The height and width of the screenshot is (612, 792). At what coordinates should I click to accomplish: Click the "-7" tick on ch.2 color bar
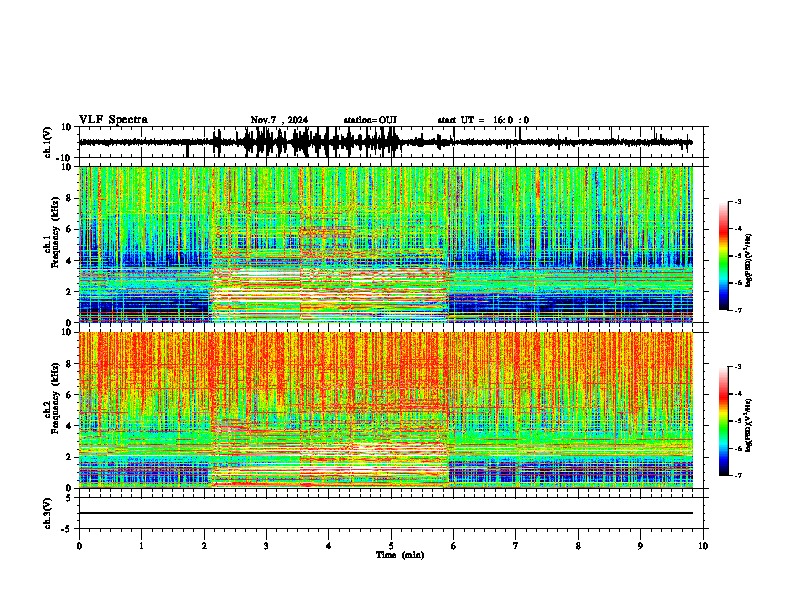coord(737,475)
